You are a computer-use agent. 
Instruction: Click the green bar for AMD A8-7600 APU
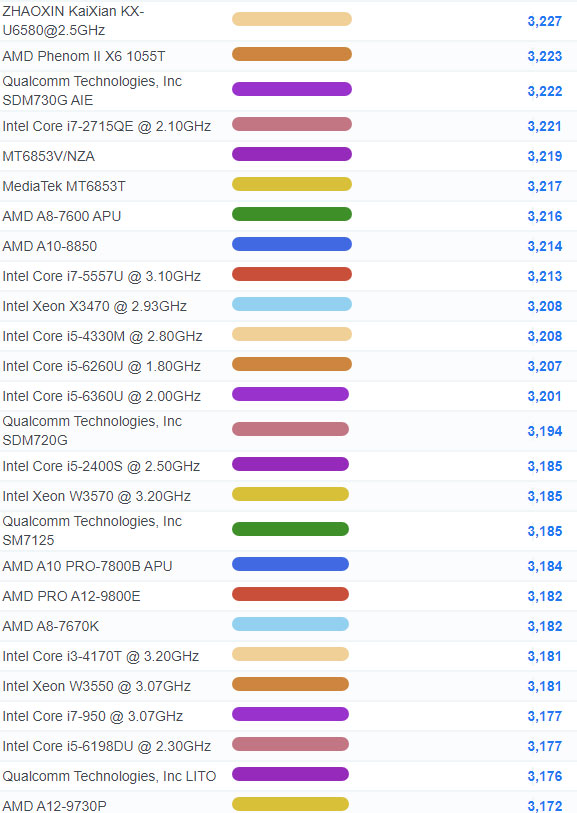(x=292, y=214)
